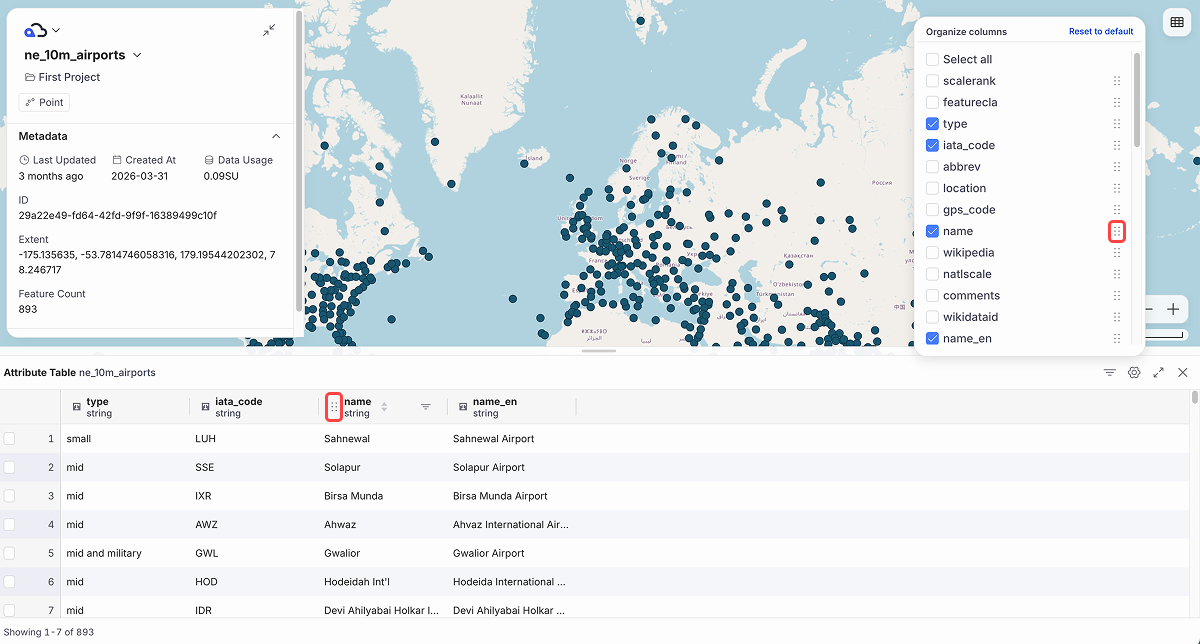The image size is (1200, 644).
Task: Click the Organize columns list scrollbar
Action: click(x=1136, y=100)
